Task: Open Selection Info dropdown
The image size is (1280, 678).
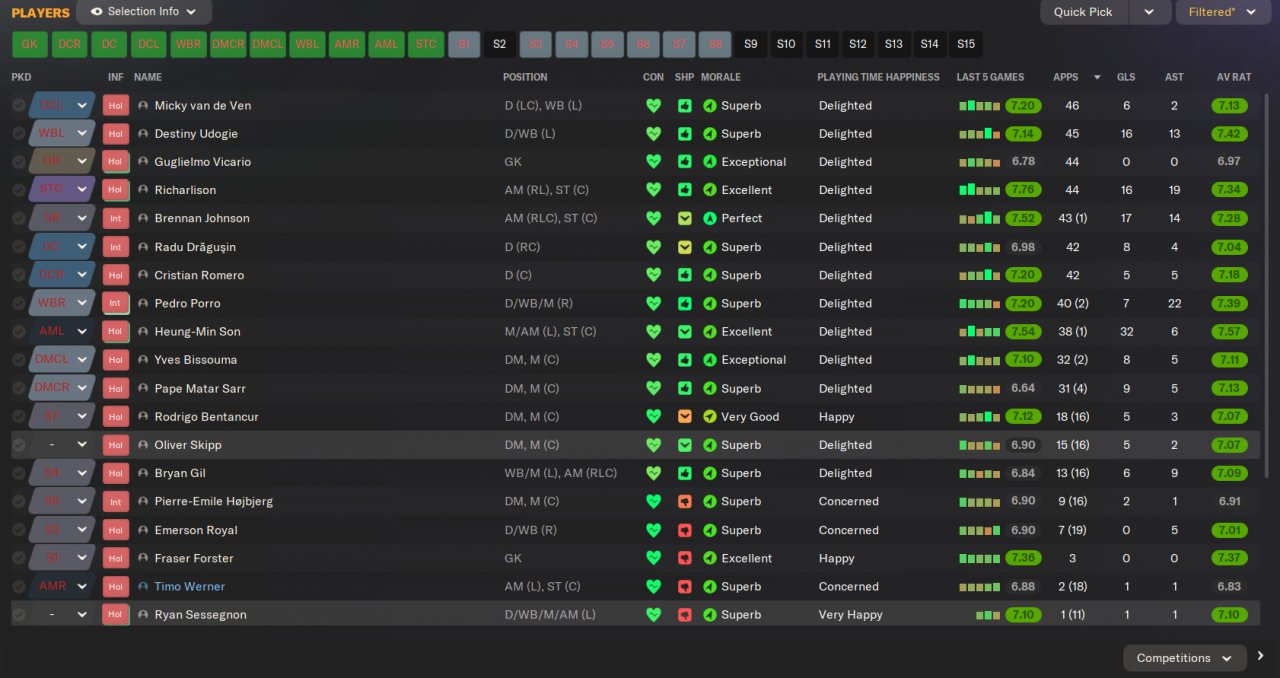Action: point(144,12)
